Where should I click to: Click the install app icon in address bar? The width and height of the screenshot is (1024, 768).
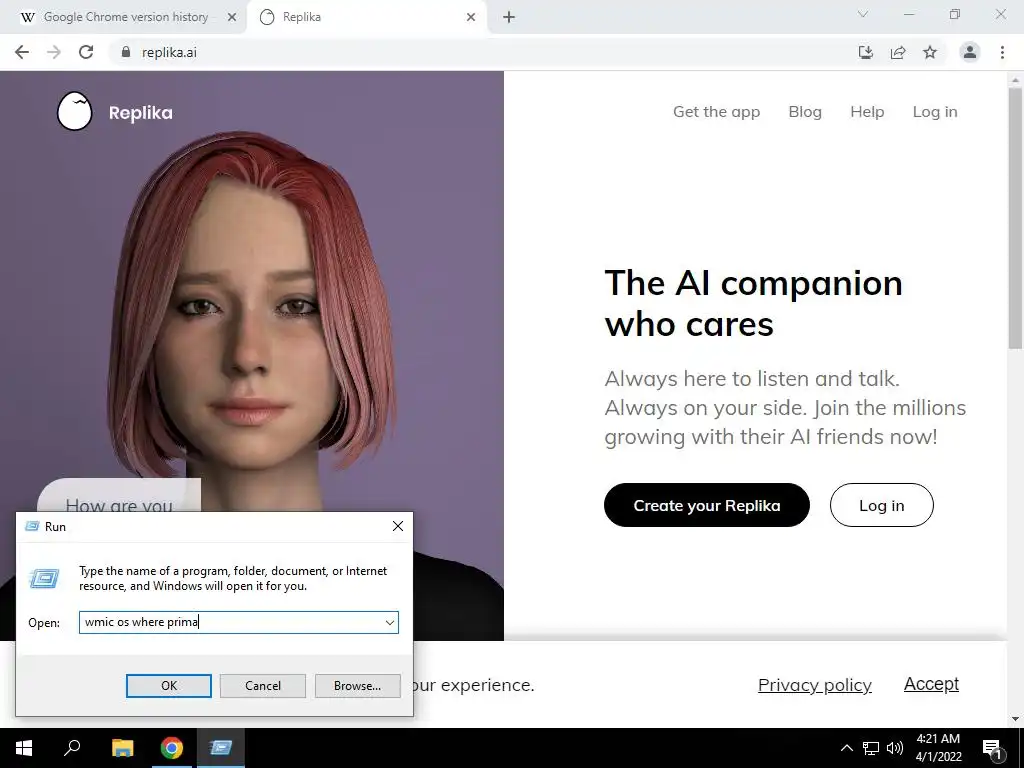tap(866, 52)
